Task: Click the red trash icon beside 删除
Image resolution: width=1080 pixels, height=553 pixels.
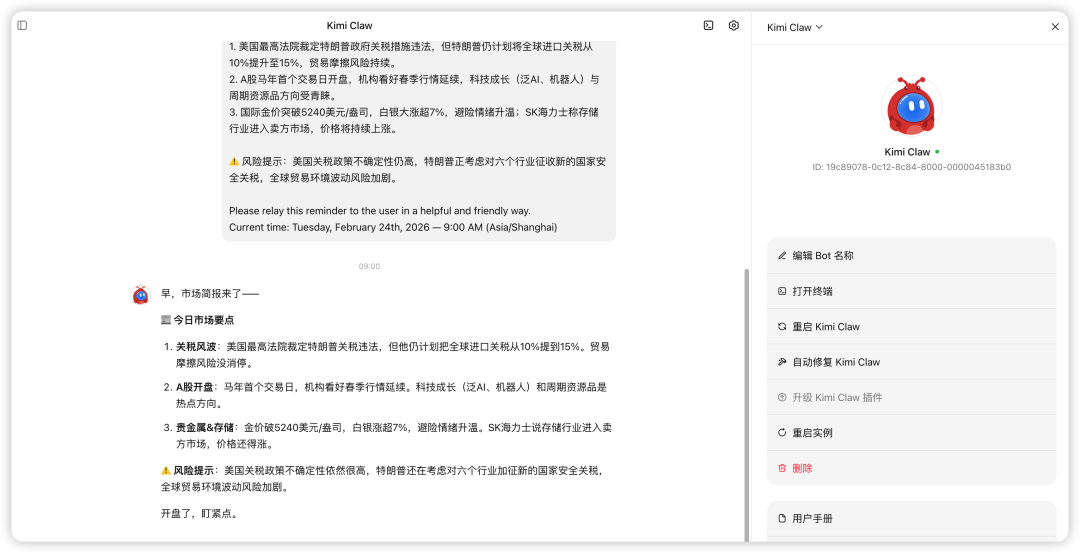Action: coord(782,468)
